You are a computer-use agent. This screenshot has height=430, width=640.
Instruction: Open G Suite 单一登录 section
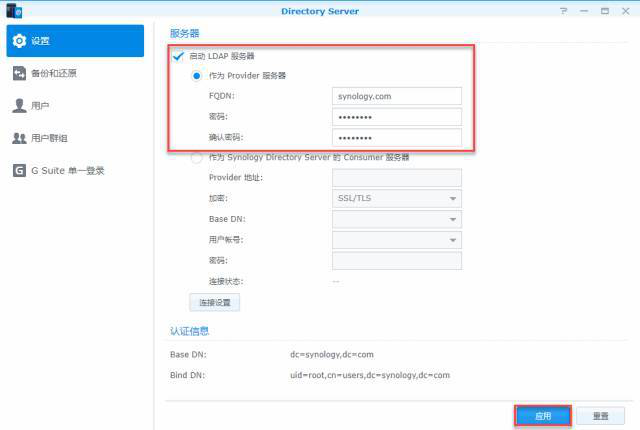click(x=75, y=171)
